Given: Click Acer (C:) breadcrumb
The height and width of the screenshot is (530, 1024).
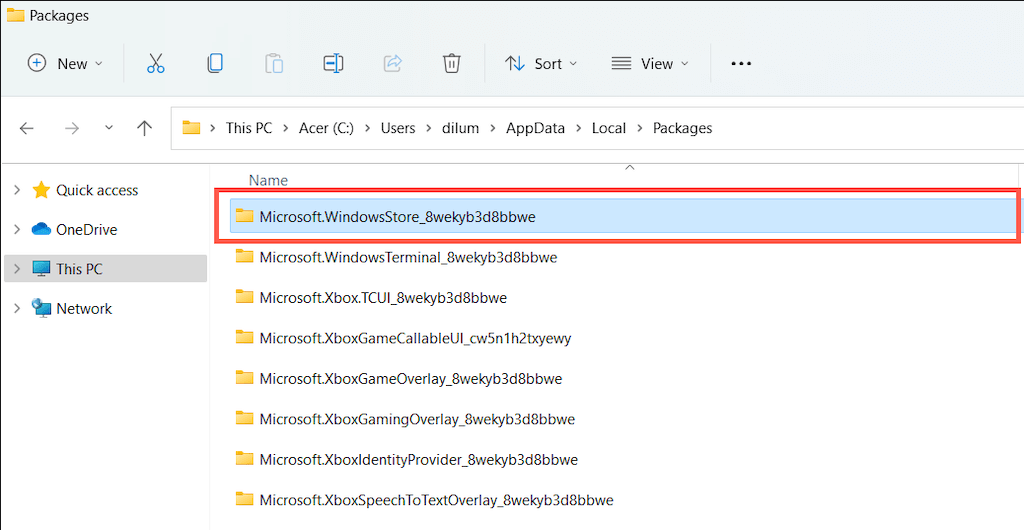Looking at the screenshot, I should [x=327, y=129].
